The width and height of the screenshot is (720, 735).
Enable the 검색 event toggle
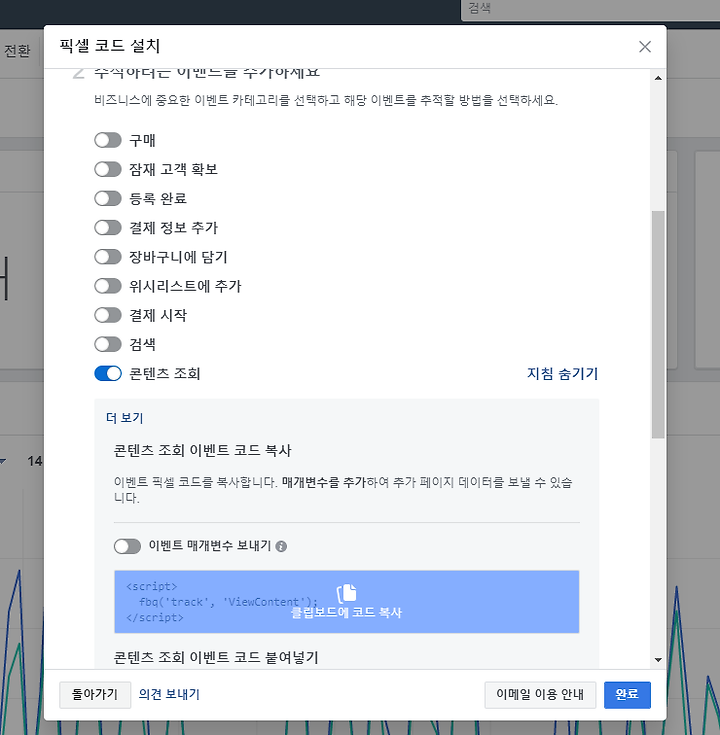tap(108, 344)
